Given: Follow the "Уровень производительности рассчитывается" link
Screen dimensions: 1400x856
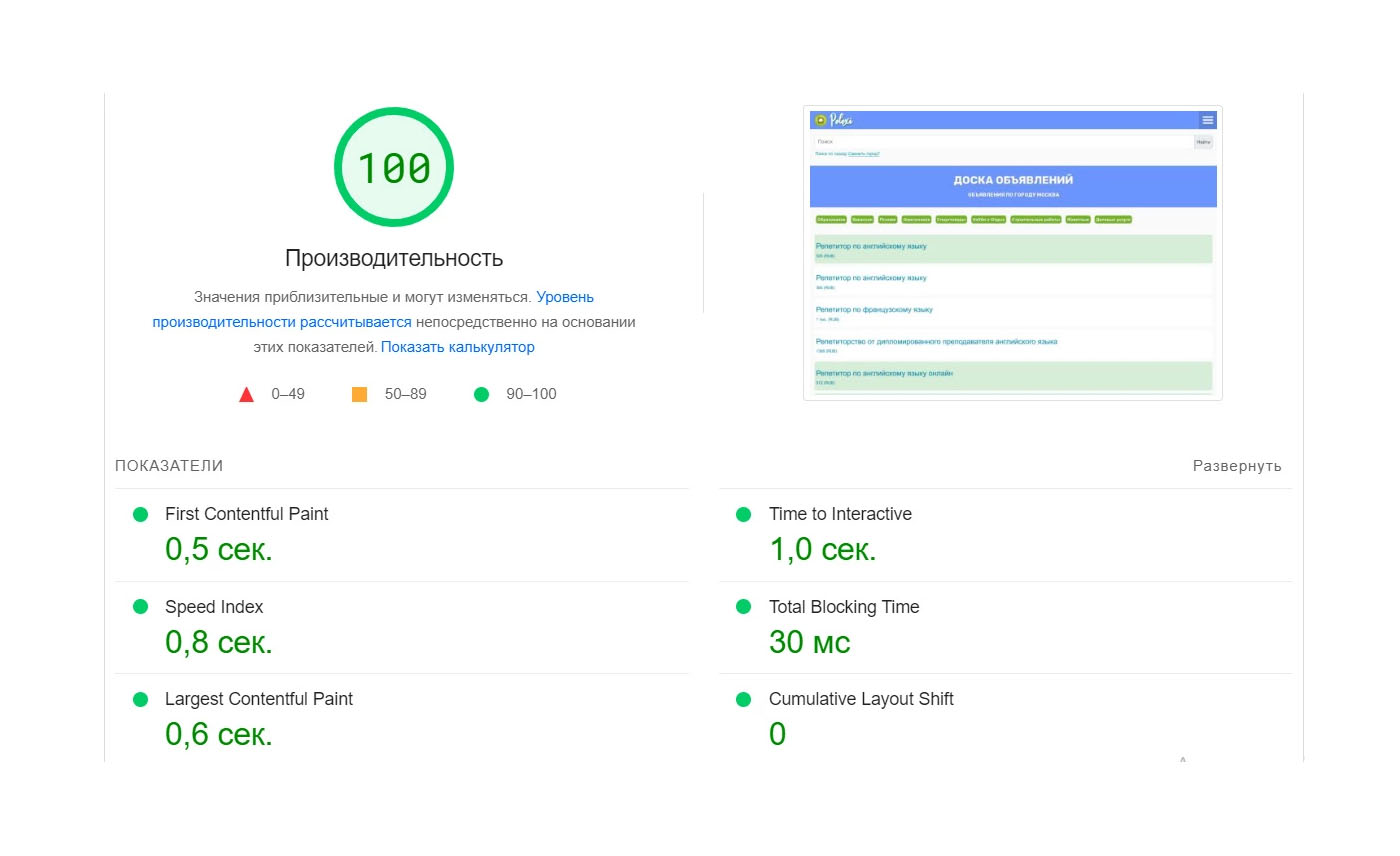Looking at the screenshot, I should pos(282,322).
